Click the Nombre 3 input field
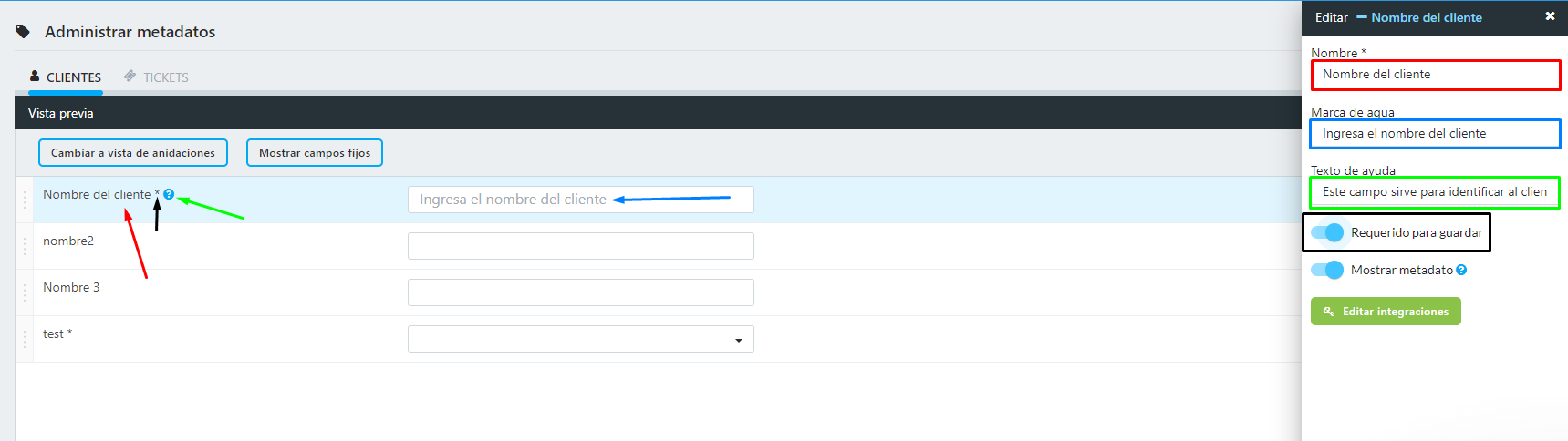This screenshot has height=441, width=1568. [581, 292]
